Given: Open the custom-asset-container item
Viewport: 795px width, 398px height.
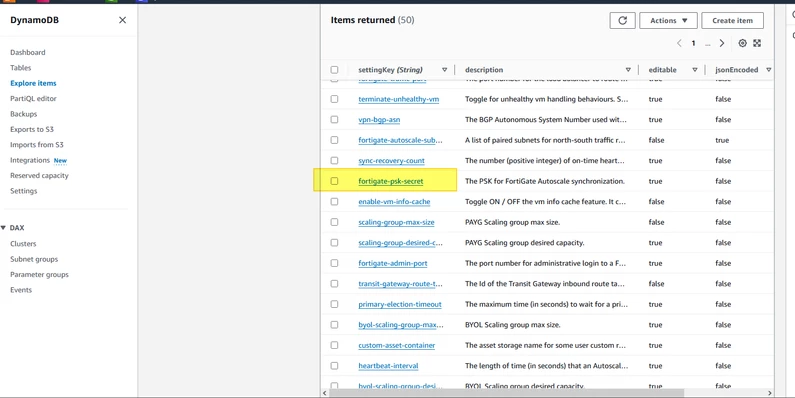Looking at the screenshot, I should (x=396, y=345).
